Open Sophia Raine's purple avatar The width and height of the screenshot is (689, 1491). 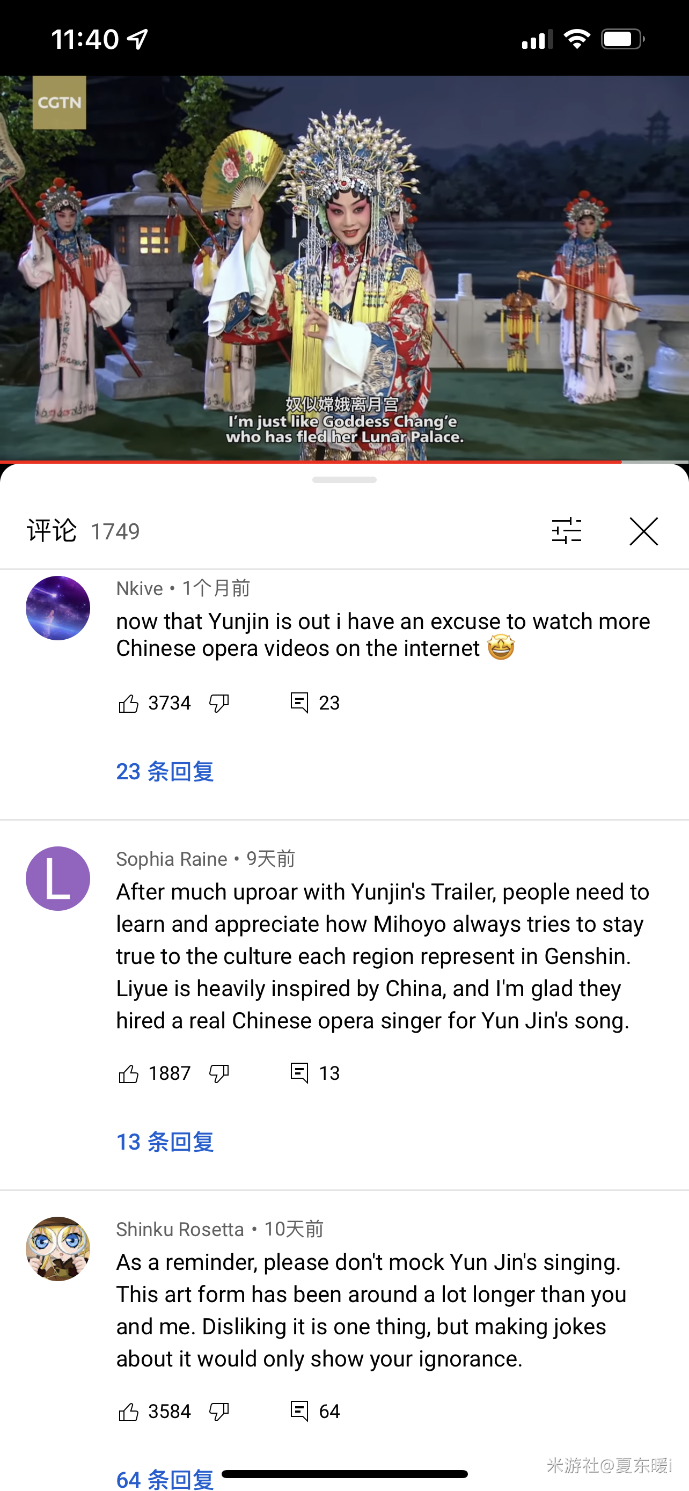point(58,878)
